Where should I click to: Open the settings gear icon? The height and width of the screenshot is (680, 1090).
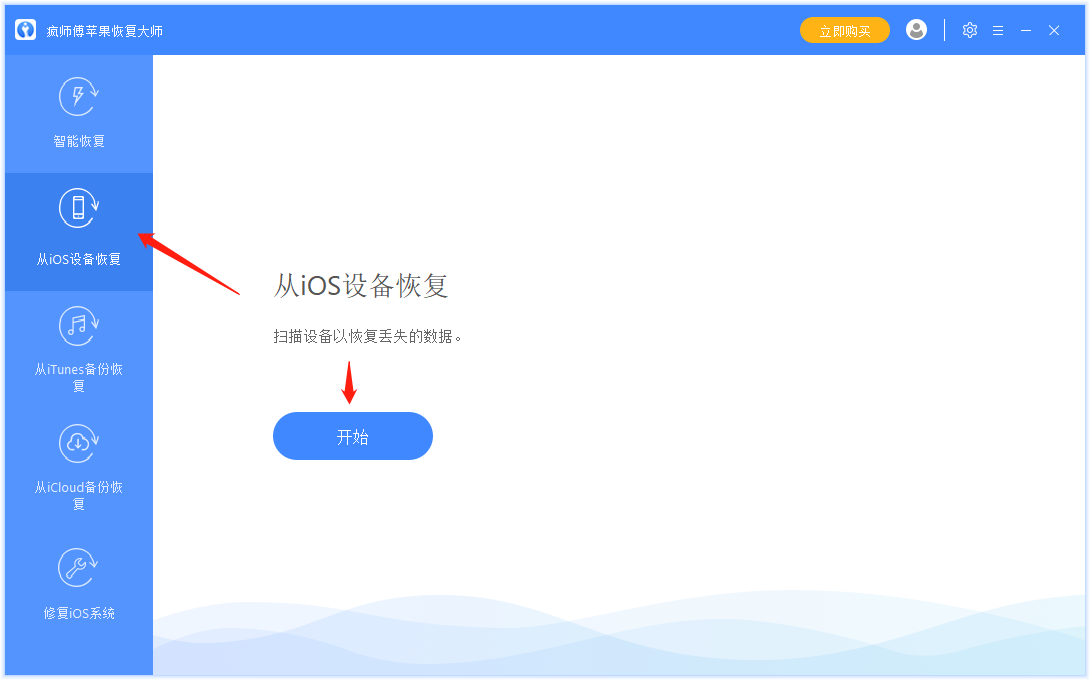click(x=969, y=30)
